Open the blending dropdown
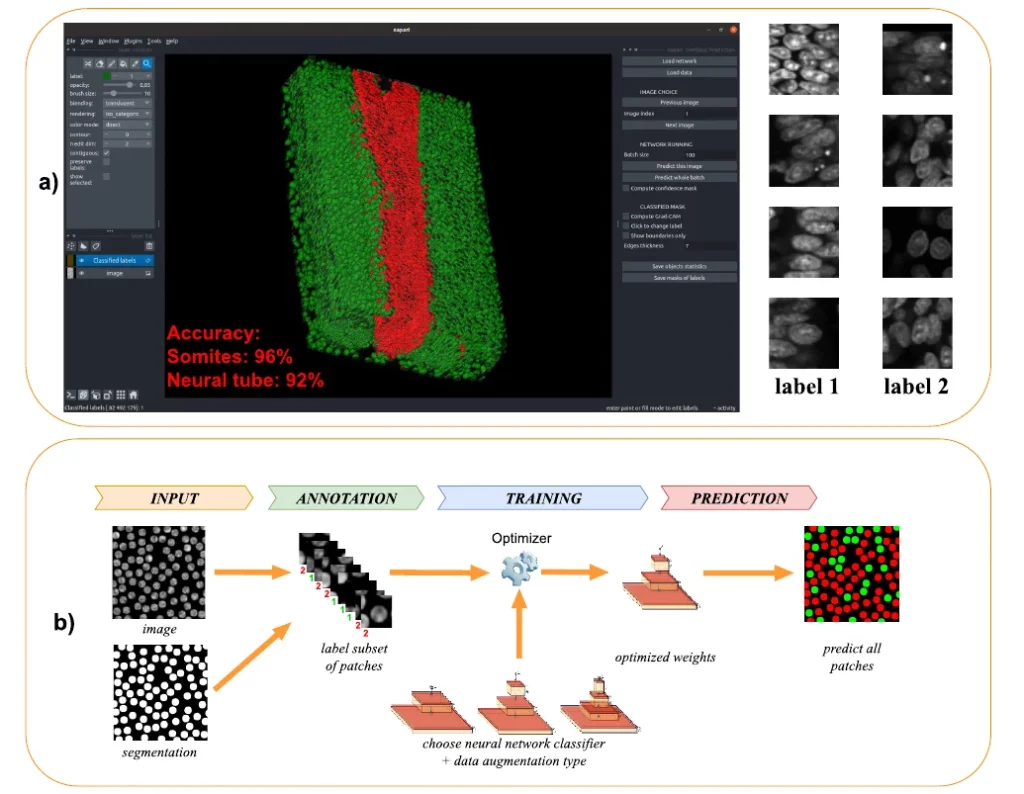 coord(127,103)
